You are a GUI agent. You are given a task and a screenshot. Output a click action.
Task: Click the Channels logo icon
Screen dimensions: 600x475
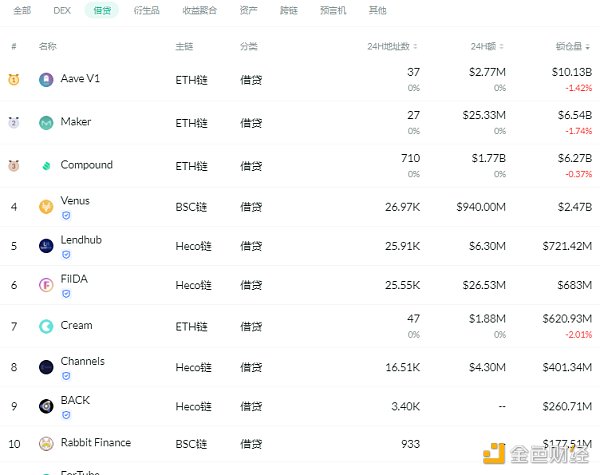[x=46, y=367]
